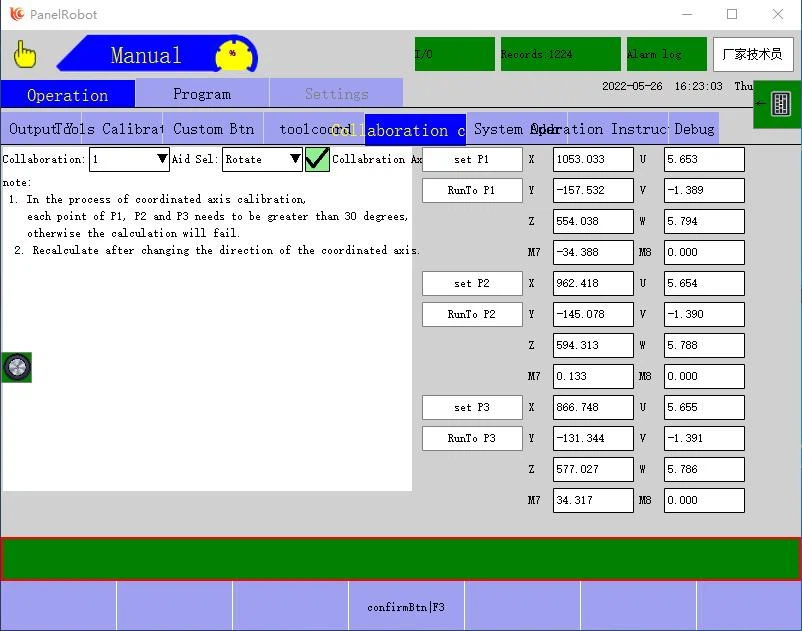Click the wheel icon on left edge
Image resolution: width=802 pixels, height=631 pixels.
click(x=17, y=368)
